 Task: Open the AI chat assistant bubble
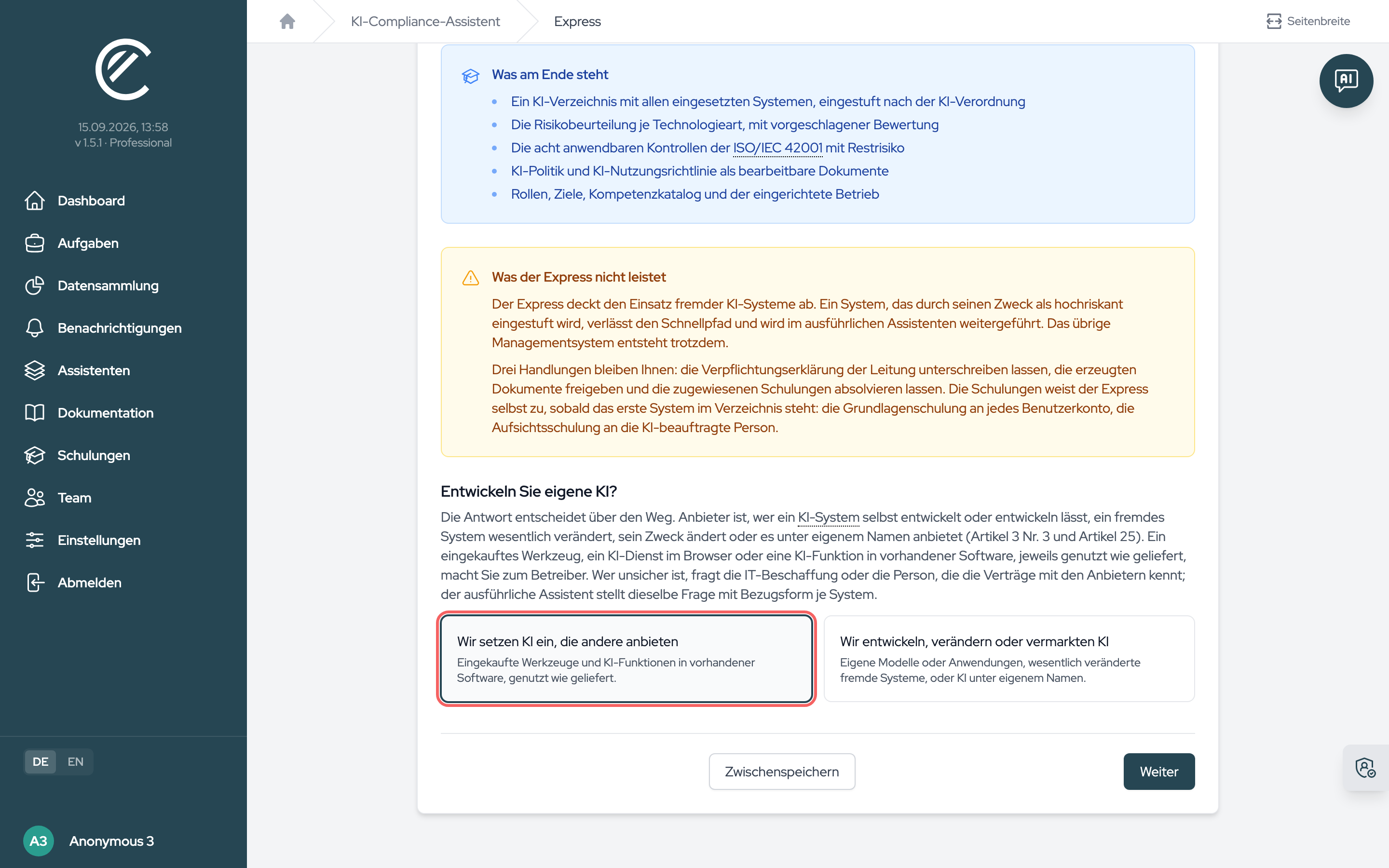pos(1346,81)
